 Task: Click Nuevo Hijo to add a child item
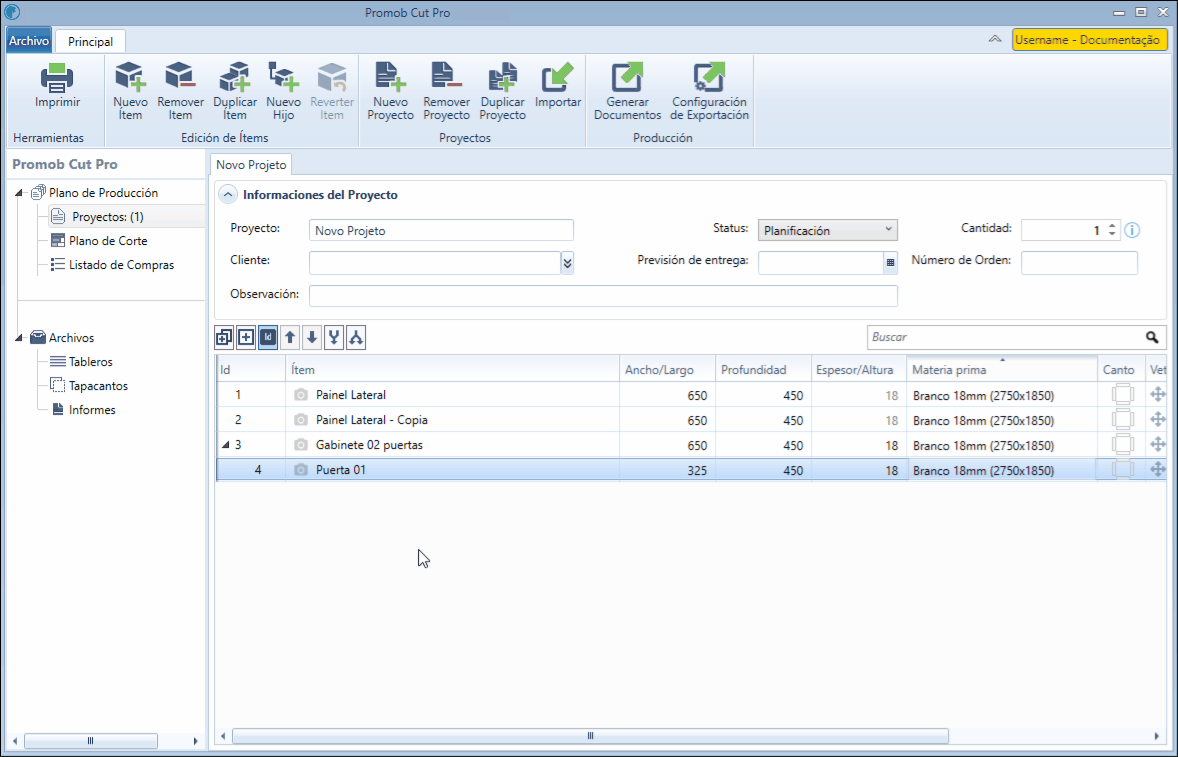pyautogui.click(x=283, y=78)
